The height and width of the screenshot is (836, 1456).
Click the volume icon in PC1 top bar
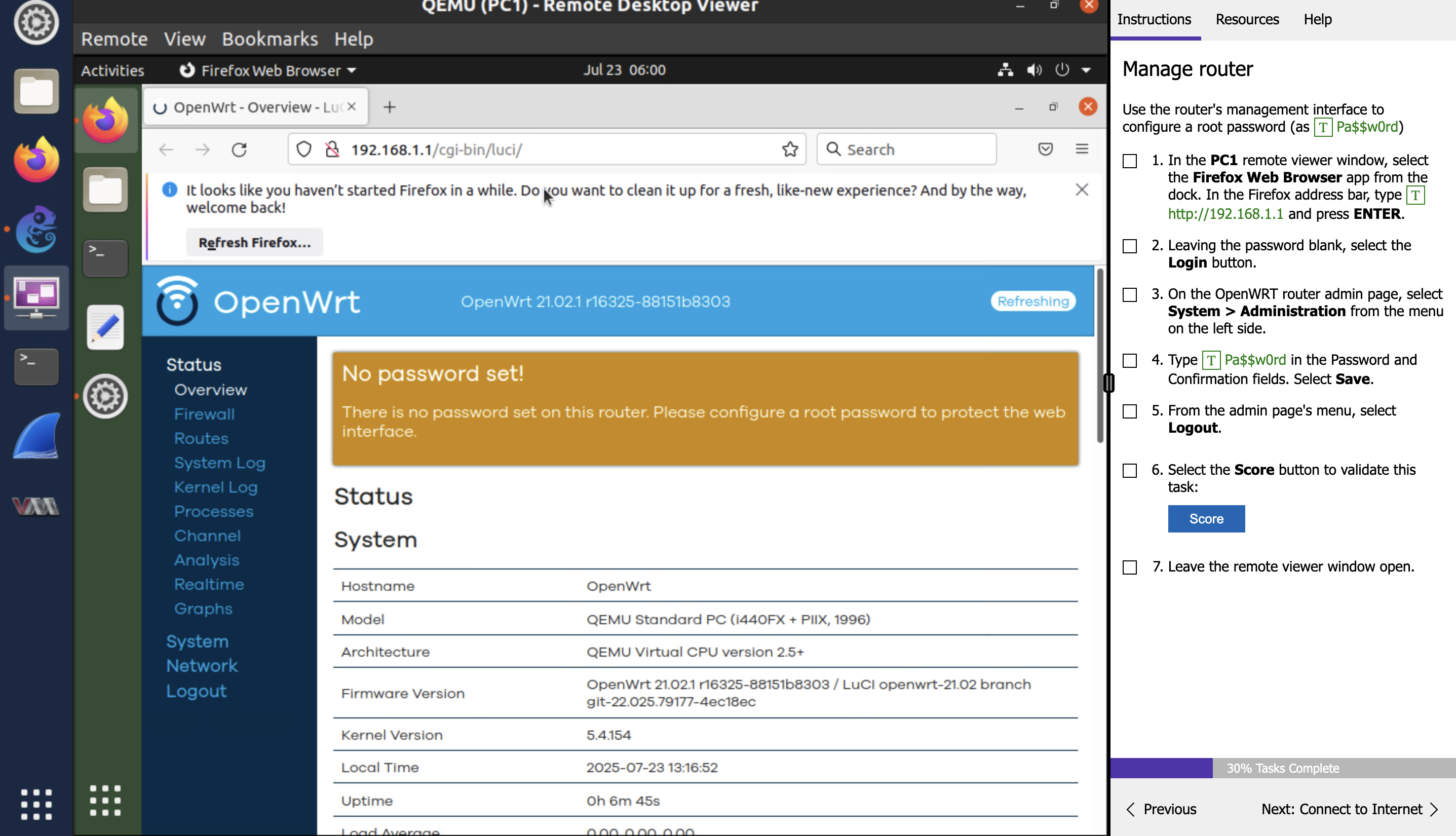click(x=1034, y=70)
